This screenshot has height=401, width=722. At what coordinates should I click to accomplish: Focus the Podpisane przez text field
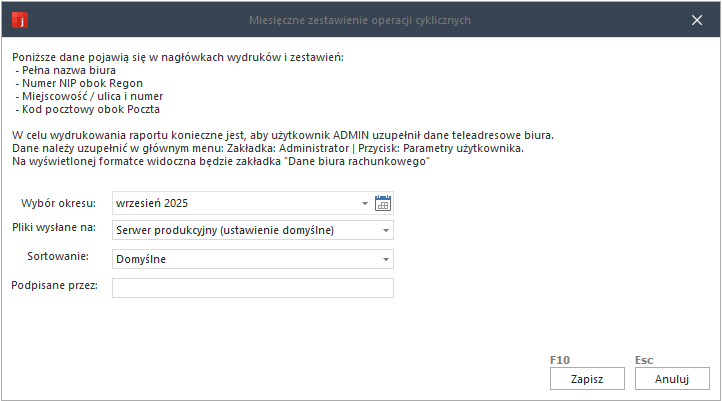point(253,288)
